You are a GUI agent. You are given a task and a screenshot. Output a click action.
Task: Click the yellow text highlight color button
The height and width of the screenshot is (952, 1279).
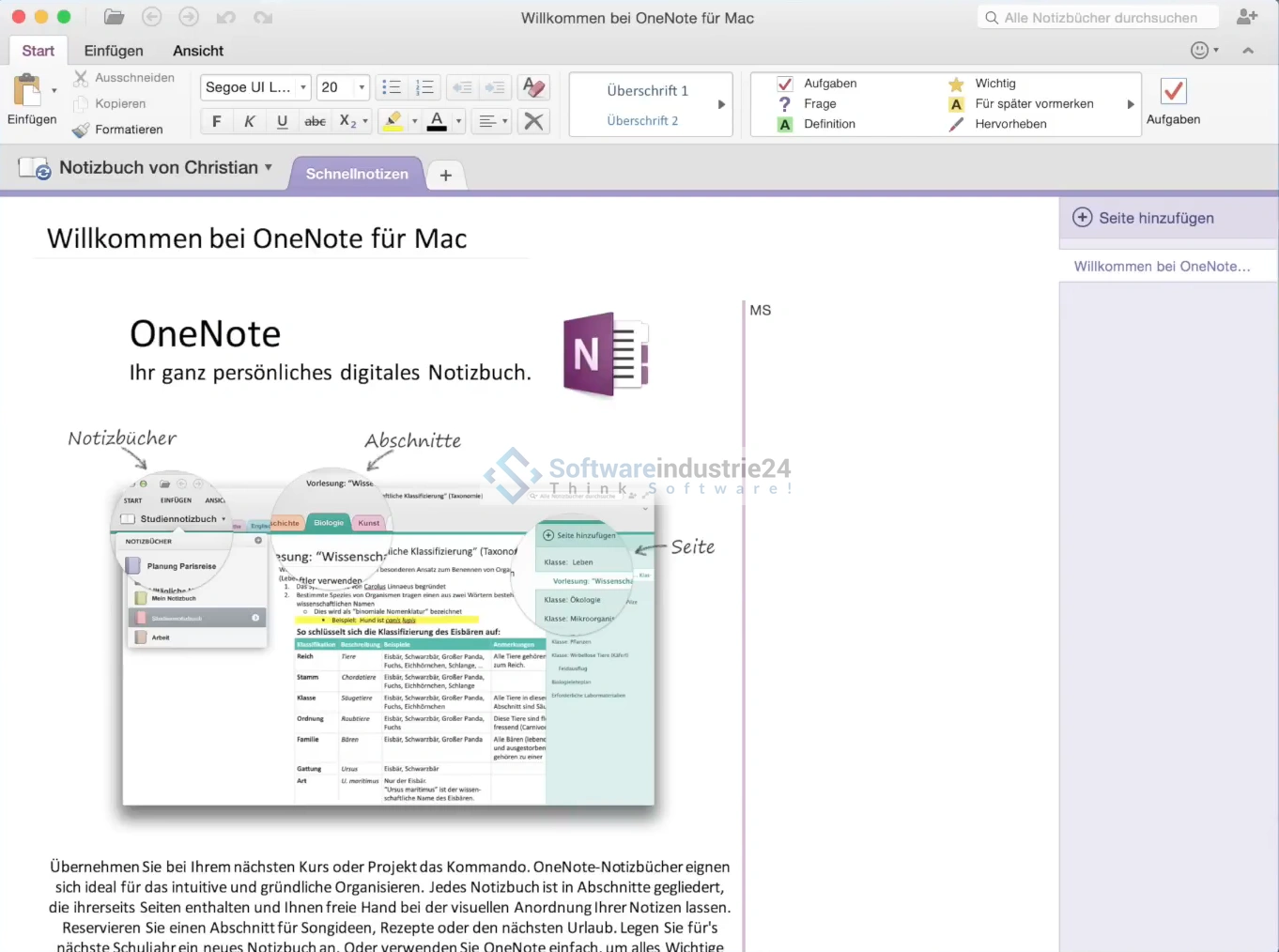point(393,121)
